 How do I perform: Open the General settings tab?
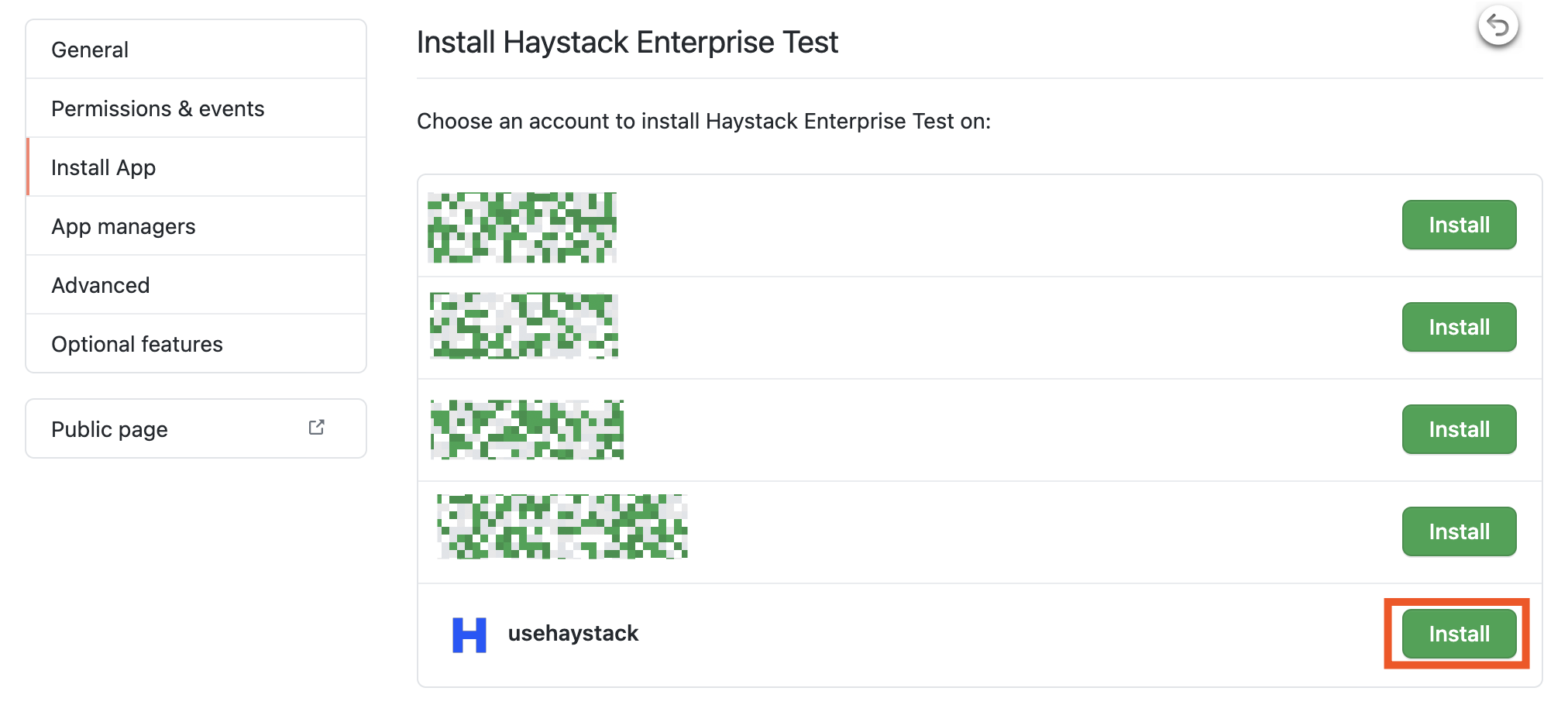90,50
